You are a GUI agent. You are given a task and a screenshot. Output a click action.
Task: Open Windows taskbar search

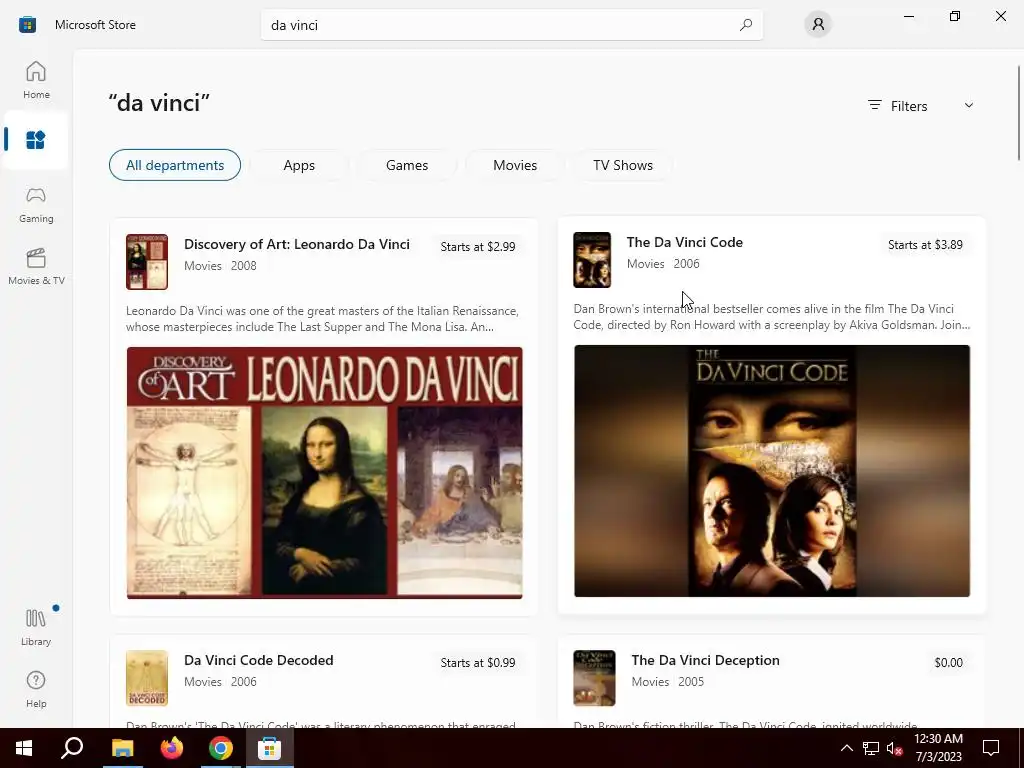click(x=72, y=748)
